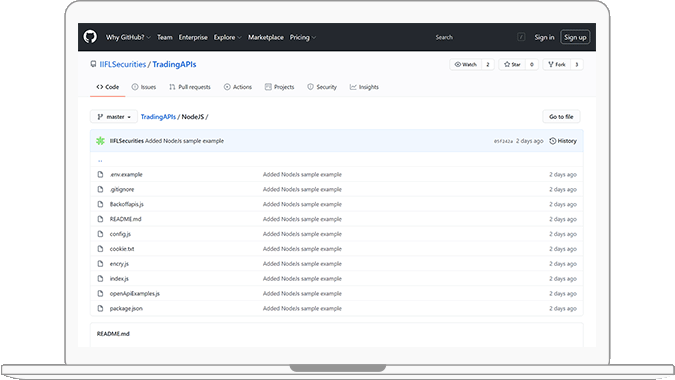
Task: Open the stargazers count showing 0
Action: (532, 65)
